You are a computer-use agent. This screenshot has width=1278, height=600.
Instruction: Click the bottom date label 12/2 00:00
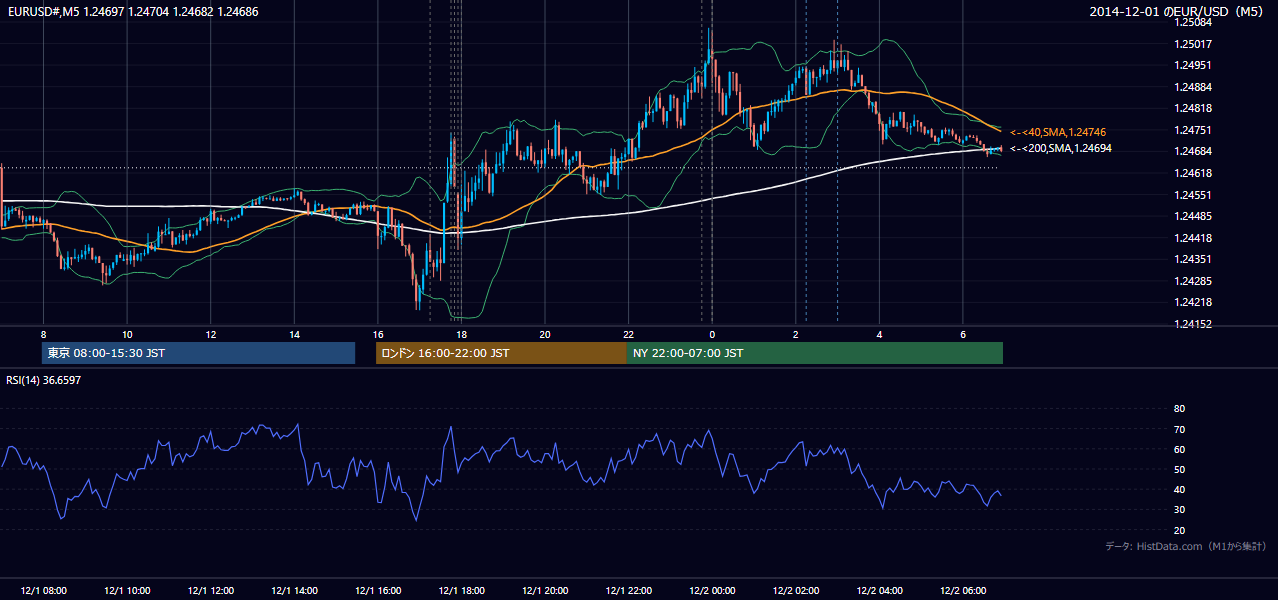712,591
